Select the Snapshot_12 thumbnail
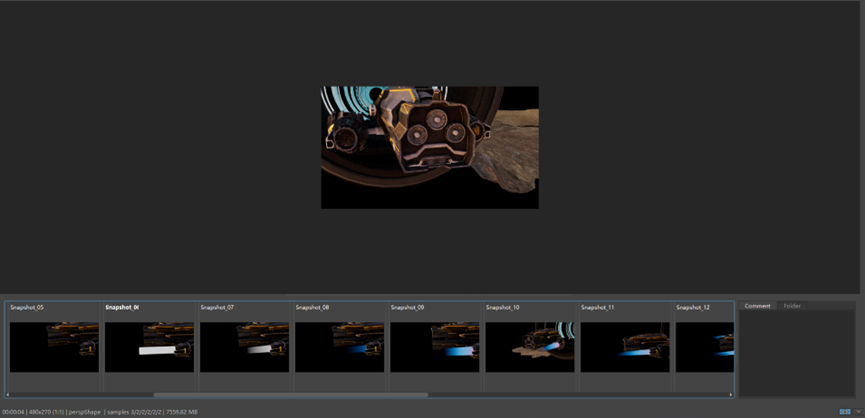This screenshot has height=418, width=865. (x=704, y=347)
